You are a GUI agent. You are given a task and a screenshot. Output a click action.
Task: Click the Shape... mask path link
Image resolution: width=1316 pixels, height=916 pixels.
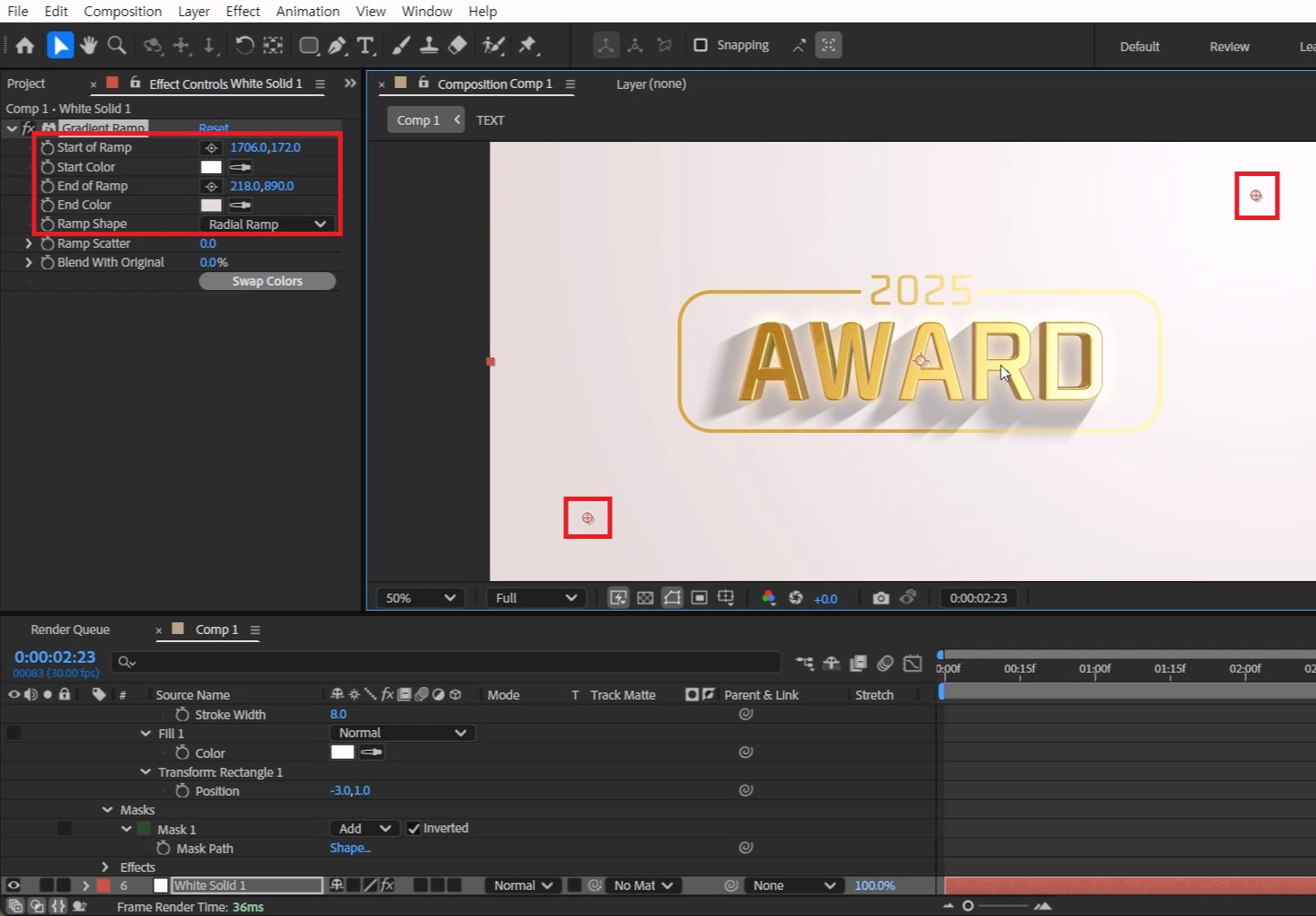[350, 848]
